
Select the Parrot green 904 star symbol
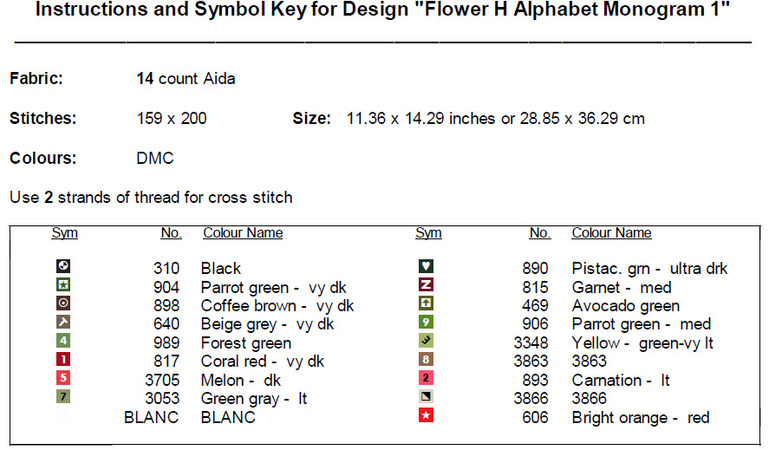coord(64,286)
